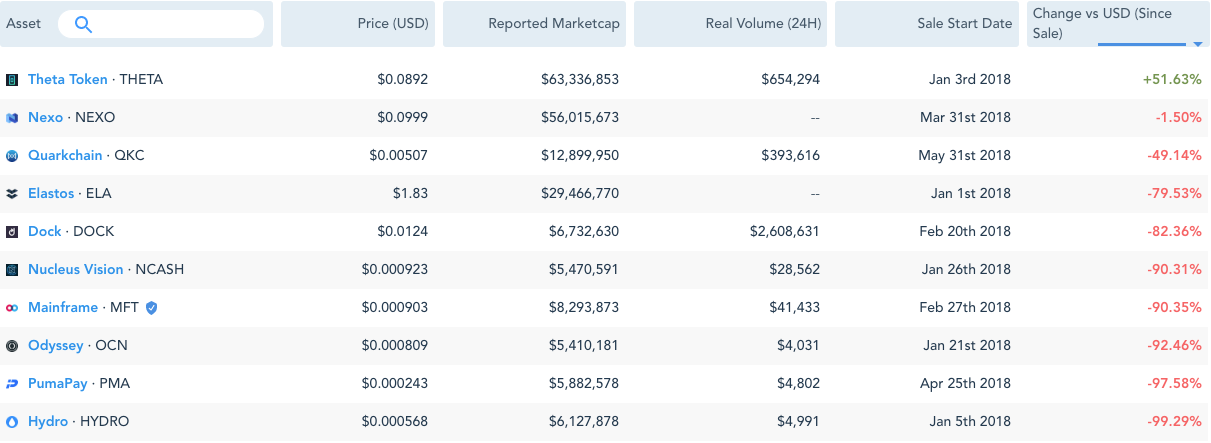
Task: Click the -49.14% change value for QKC
Action: tap(1175, 155)
